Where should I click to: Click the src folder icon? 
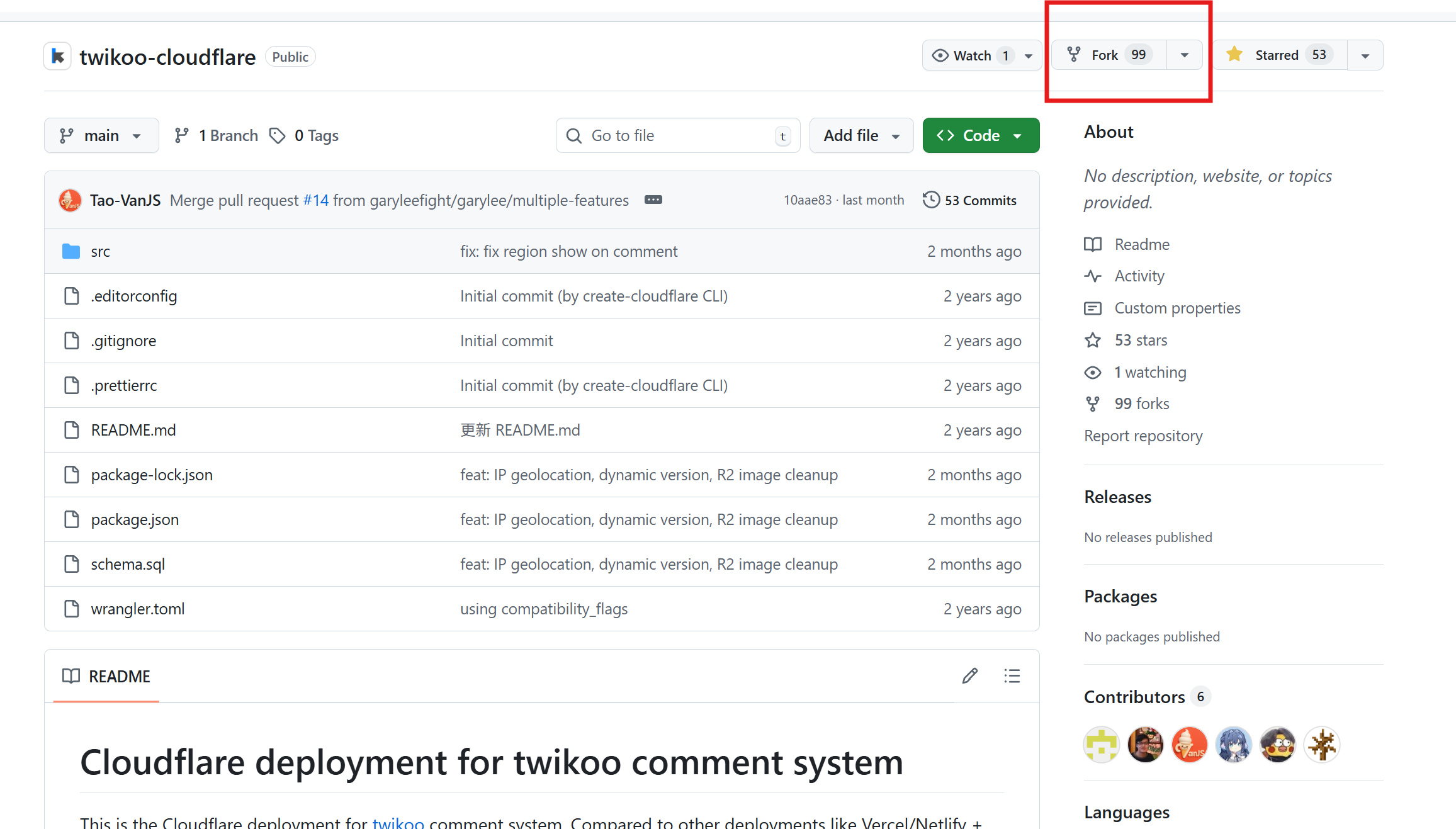pos(71,252)
